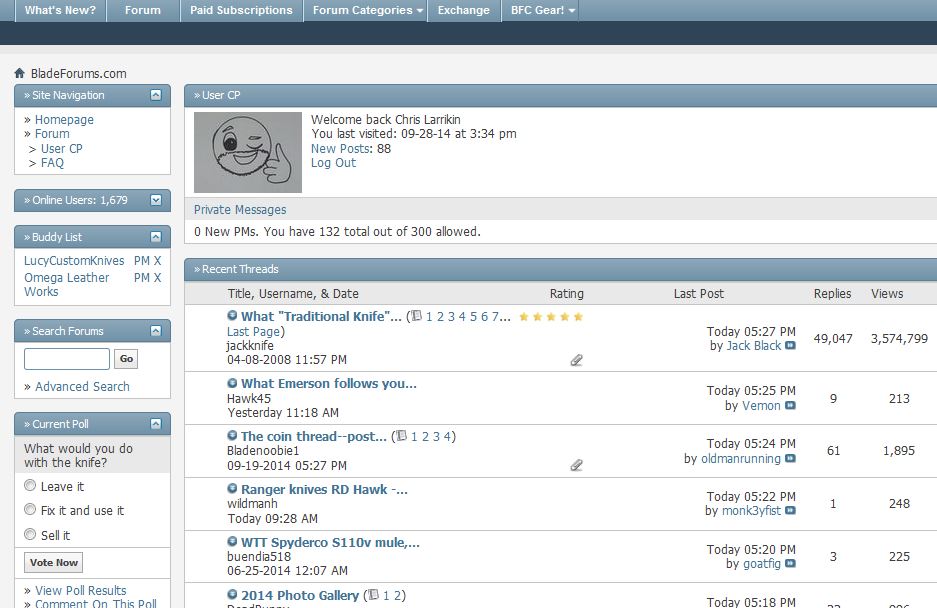Go to last post by Vemon icon
Screen dimensions: 937x608
(791, 406)
